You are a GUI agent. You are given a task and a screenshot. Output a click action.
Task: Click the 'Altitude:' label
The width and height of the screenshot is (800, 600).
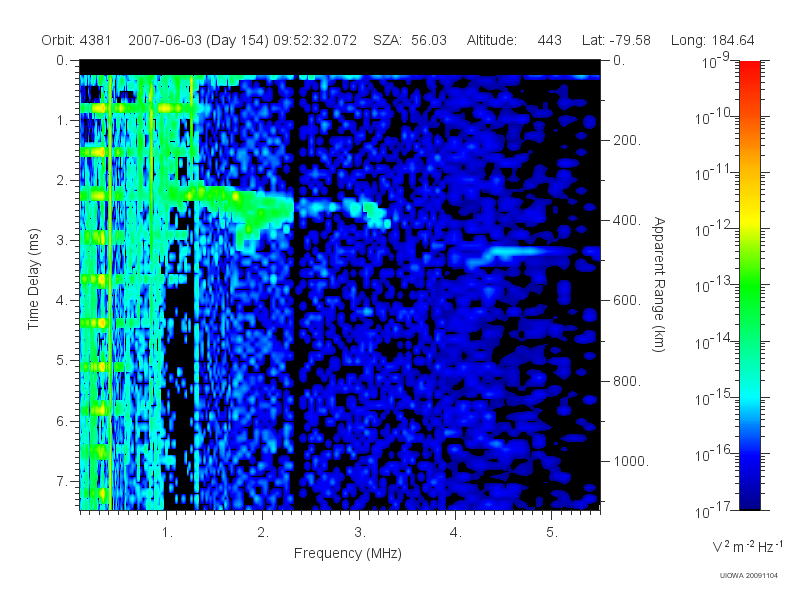click(492, 40)
